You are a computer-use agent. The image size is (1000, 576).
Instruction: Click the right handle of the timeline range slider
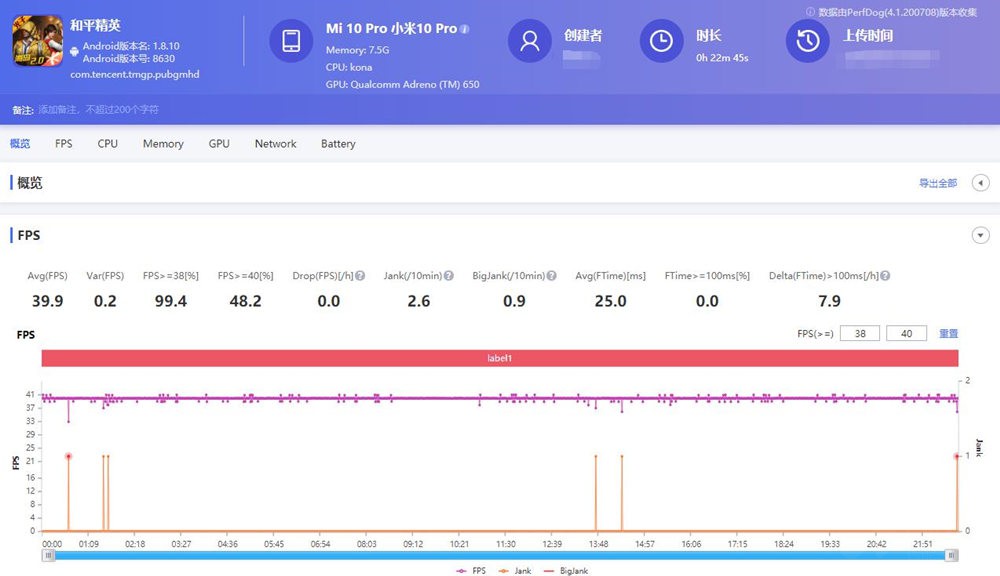coord(951,556)
